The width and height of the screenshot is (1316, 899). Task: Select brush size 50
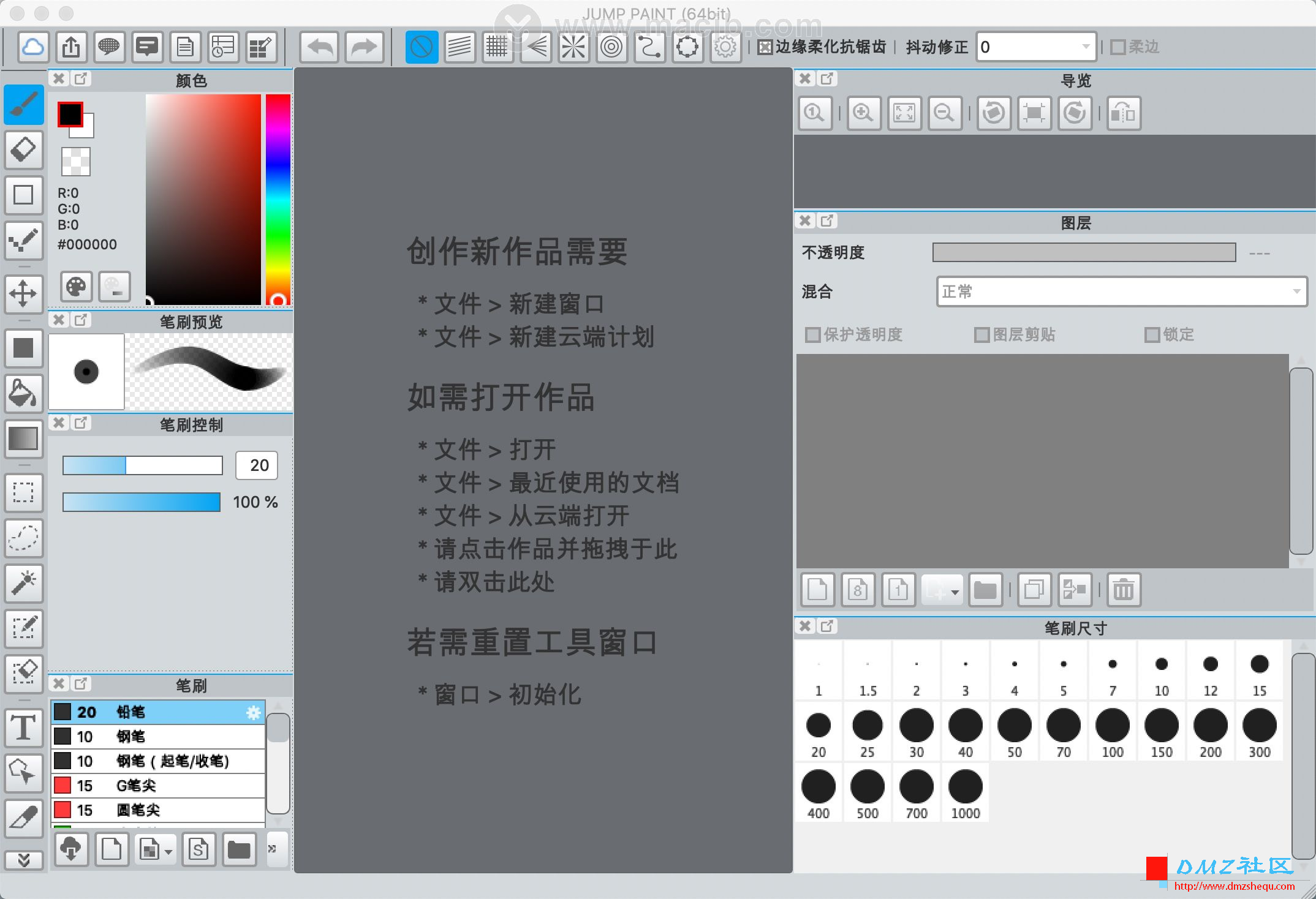pyautogui.click(x=1015, y=732)
